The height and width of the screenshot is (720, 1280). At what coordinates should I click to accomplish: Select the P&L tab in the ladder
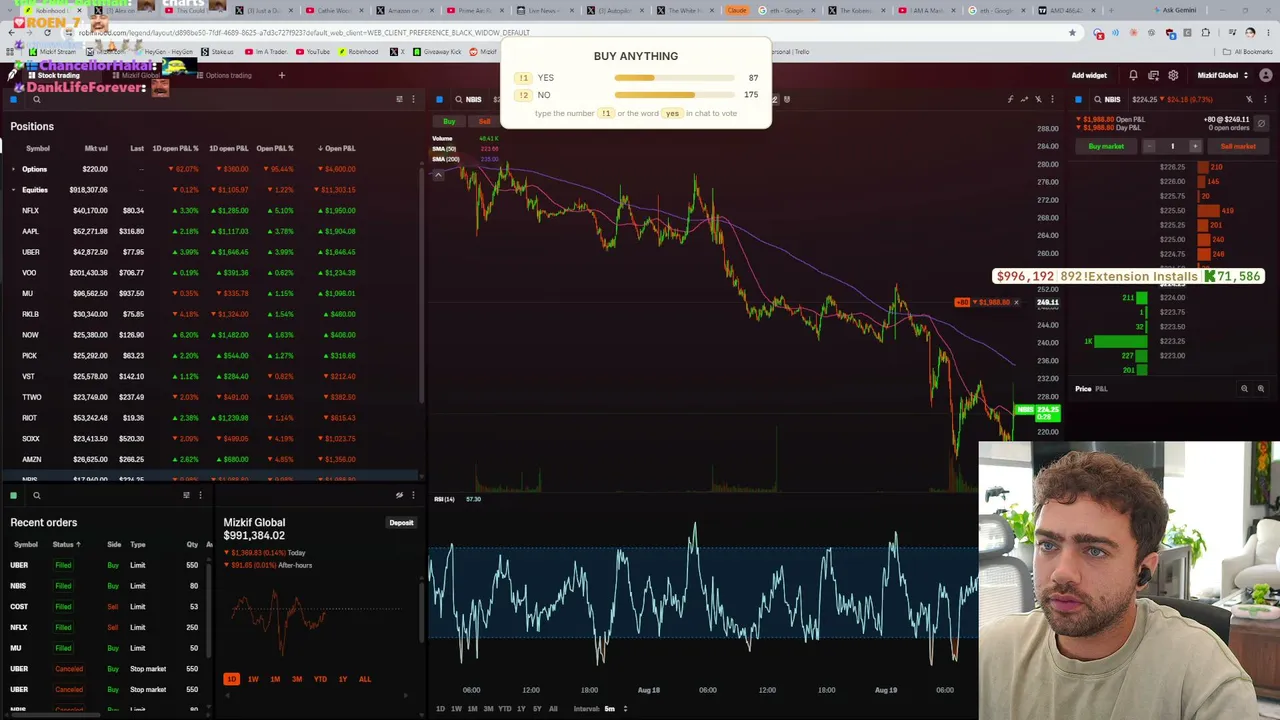[x=1101, y=388]
